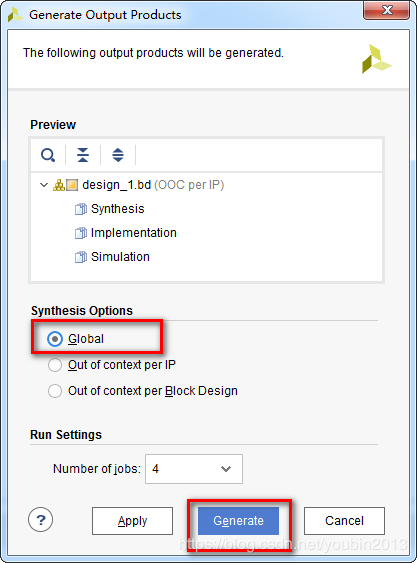The height and width of the screenshot is (563, 417).
Task: Select the Synthesis tree row text
Action: [x=117, y=209]
